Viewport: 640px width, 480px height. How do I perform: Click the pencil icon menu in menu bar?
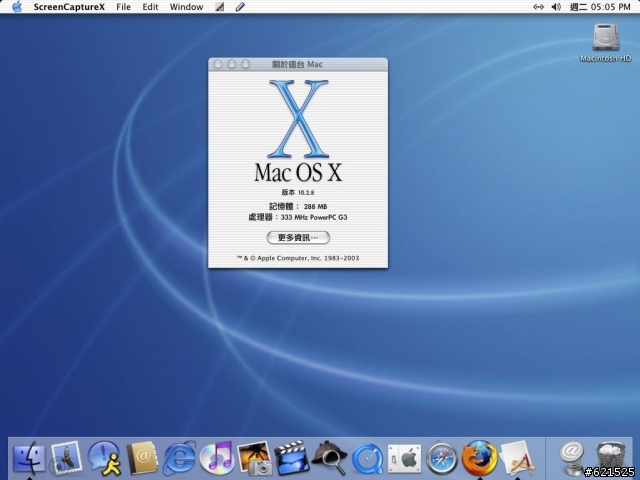click(240, 7)
